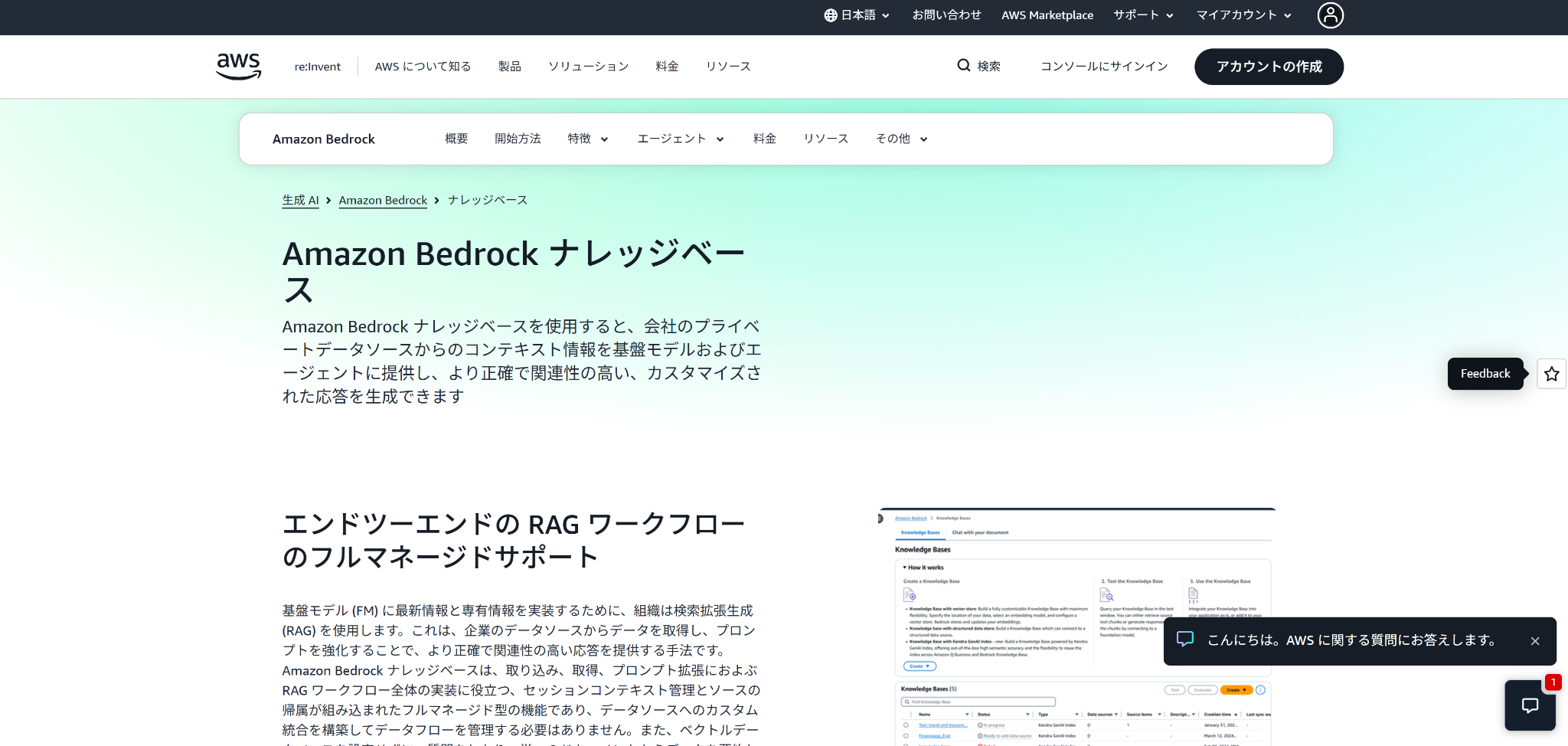Go to AWS Marketplace
This screenshot has width=1568, height=746.
pos(1047,15)
